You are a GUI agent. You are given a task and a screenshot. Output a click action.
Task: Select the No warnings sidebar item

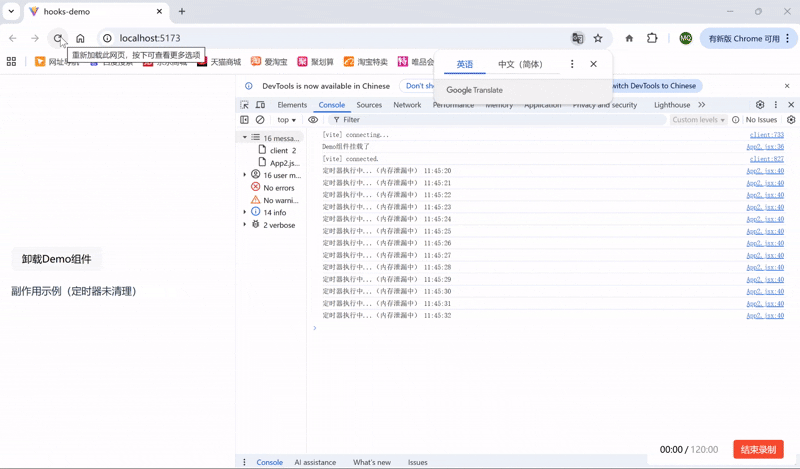(275, 200)
